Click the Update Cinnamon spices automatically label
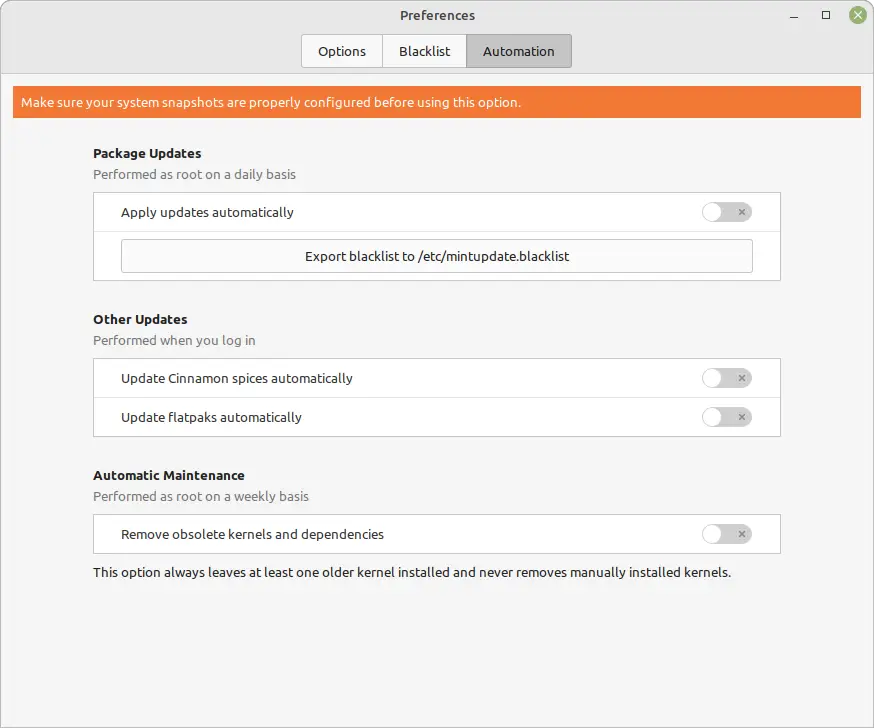The width and height of the screenshot is (874, 728). (x=236, y=378)
